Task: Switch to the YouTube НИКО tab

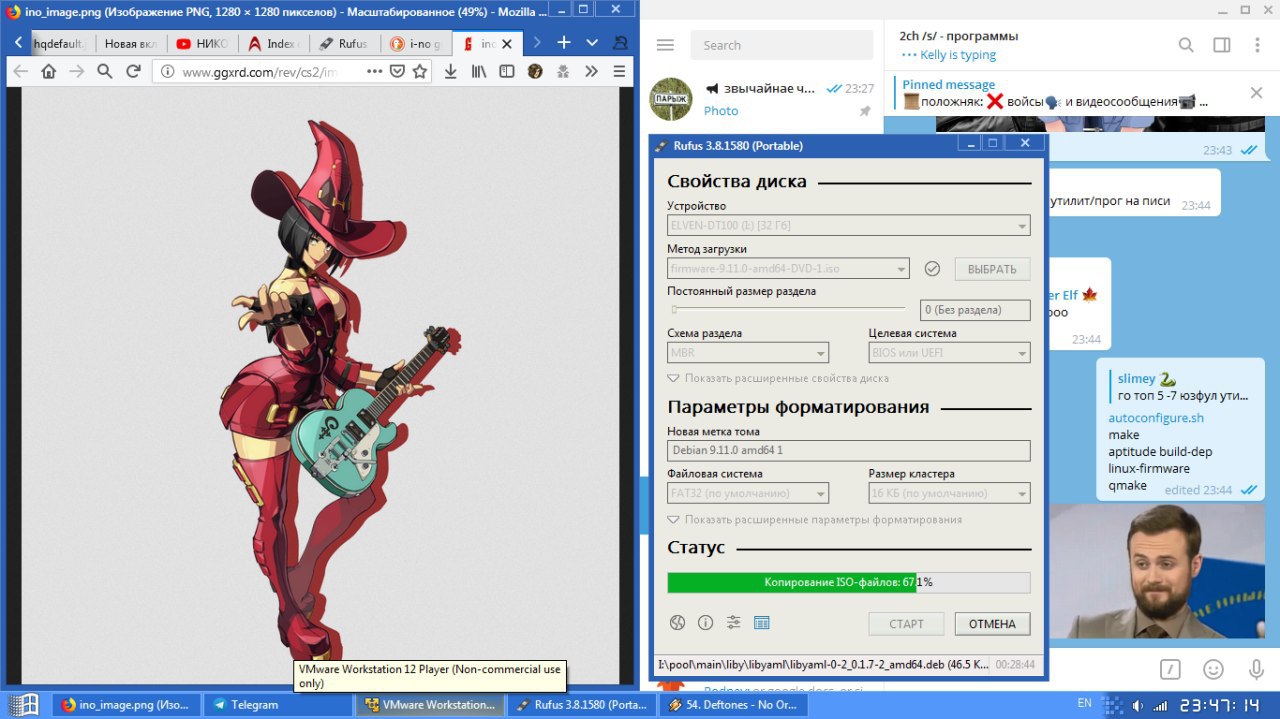Action: tap(202, 43)
